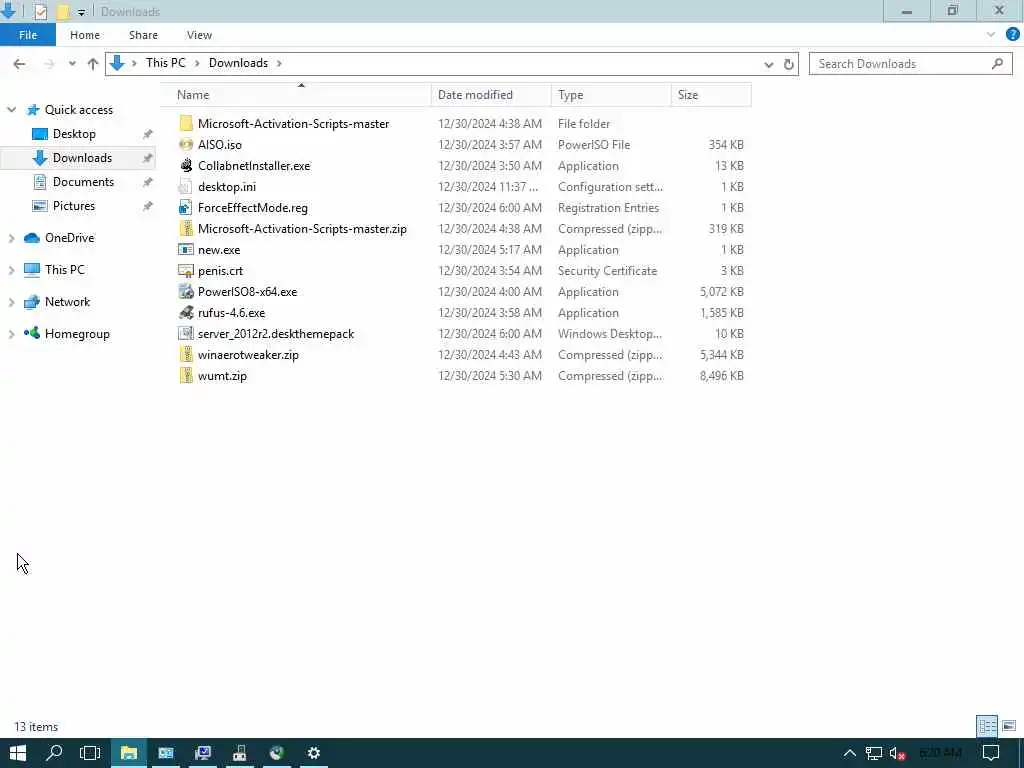The image size is (1024, 768).
Task: Refresh the Downloads folder view
Action: [788, 64]
